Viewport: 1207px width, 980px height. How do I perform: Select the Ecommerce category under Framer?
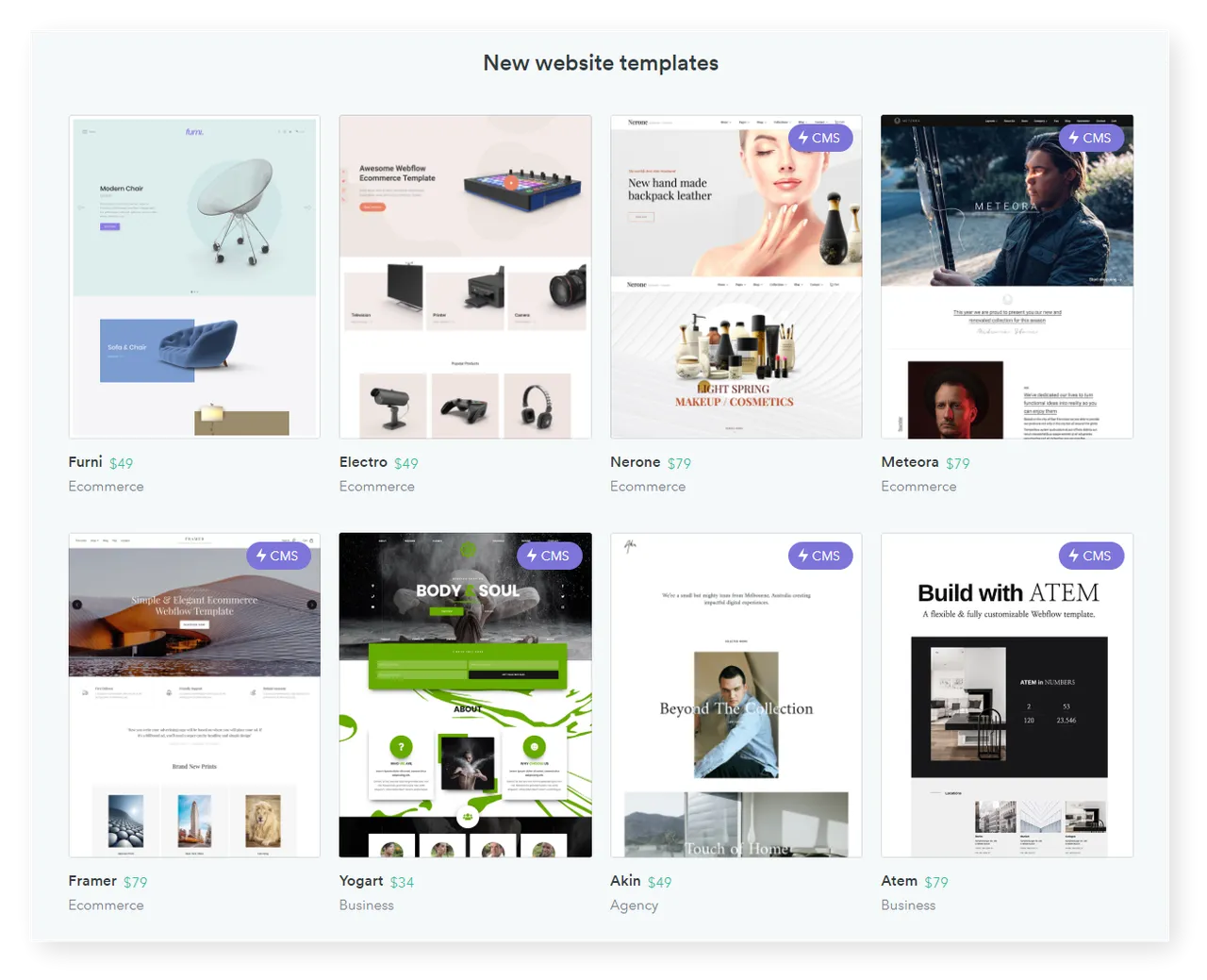106,905
